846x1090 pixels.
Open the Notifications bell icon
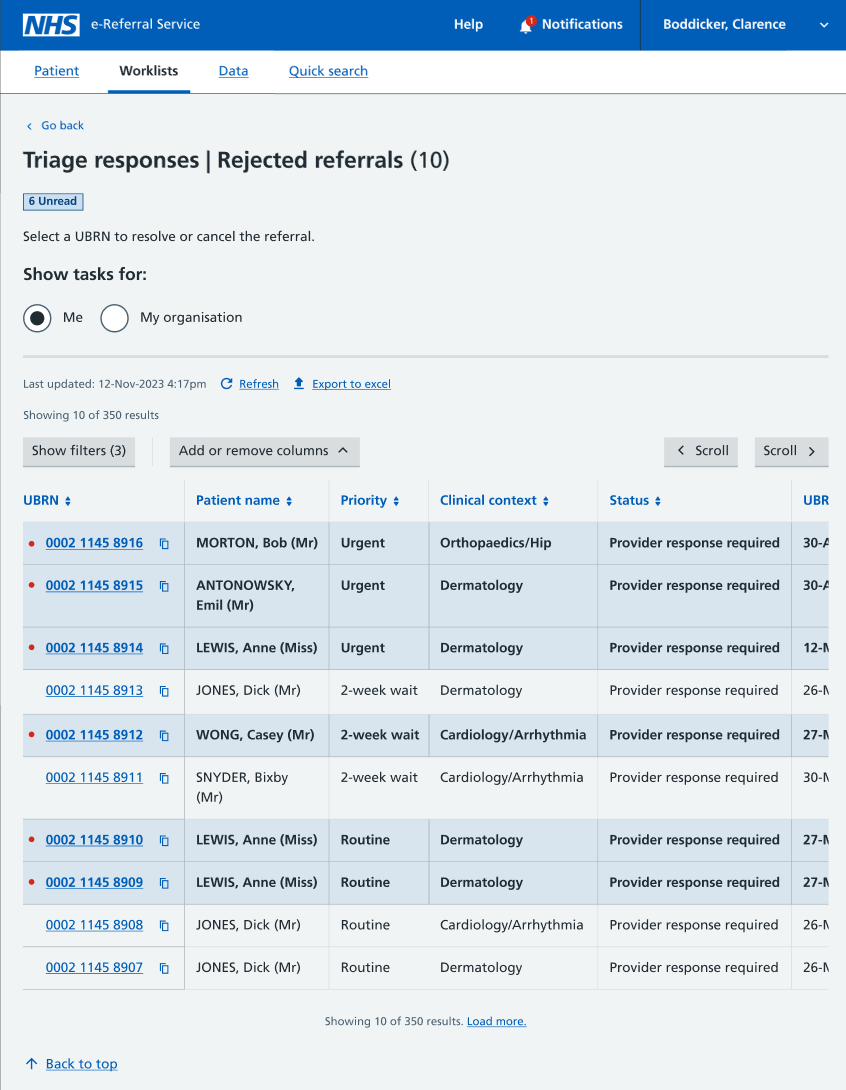[x=526, y=25]
